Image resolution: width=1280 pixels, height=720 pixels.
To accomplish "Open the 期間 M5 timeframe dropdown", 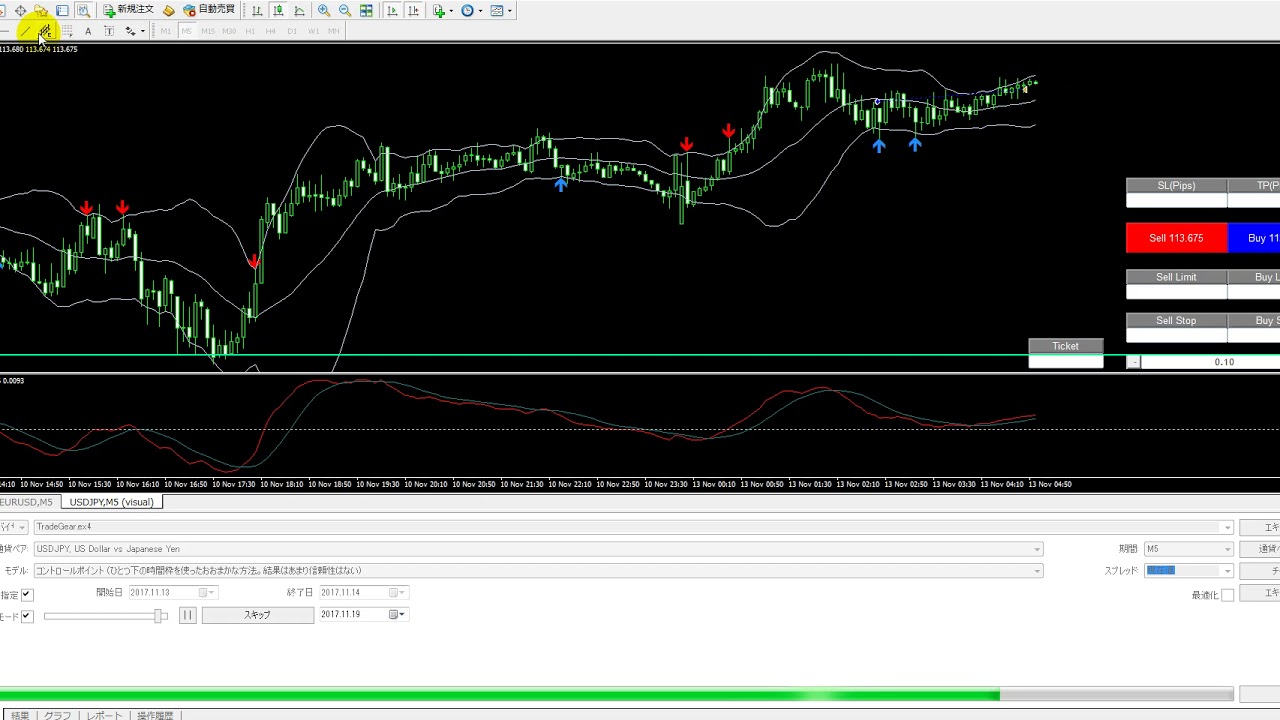I will (1227, 549).
